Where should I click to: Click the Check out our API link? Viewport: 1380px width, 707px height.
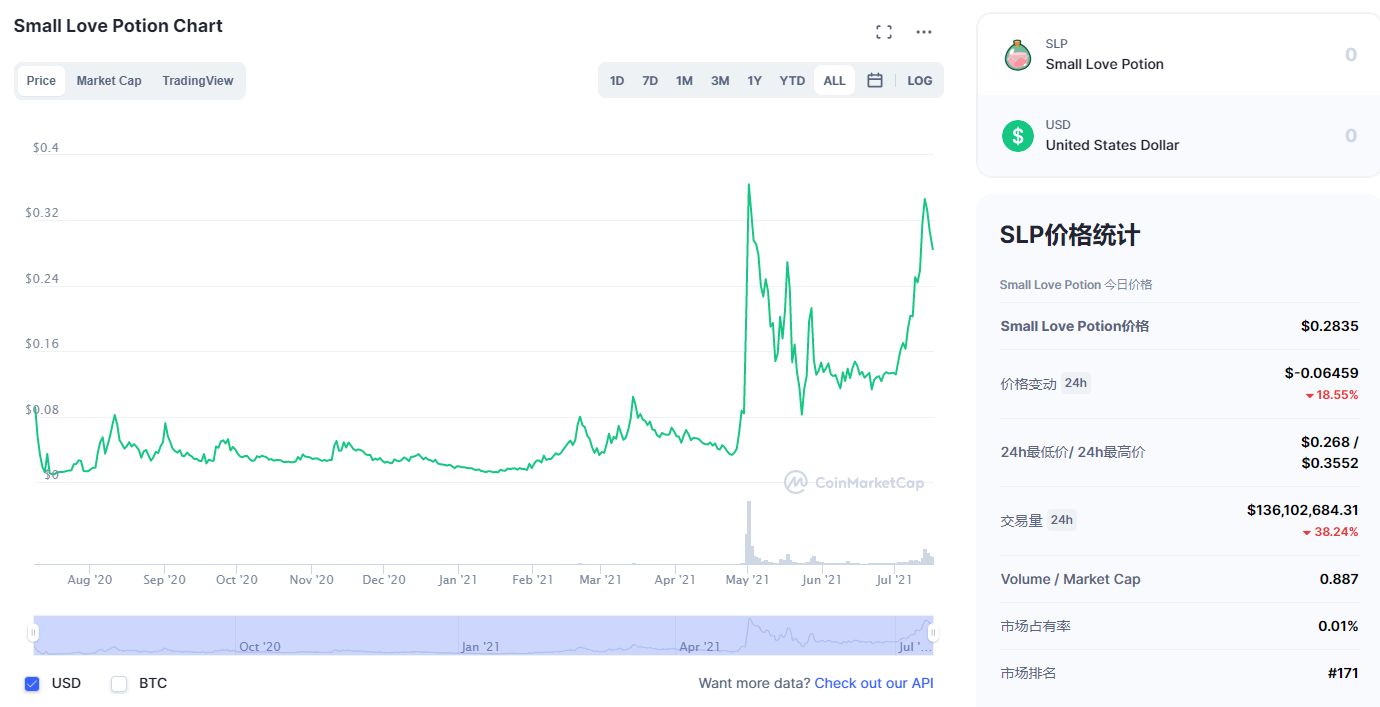[873, 683]
